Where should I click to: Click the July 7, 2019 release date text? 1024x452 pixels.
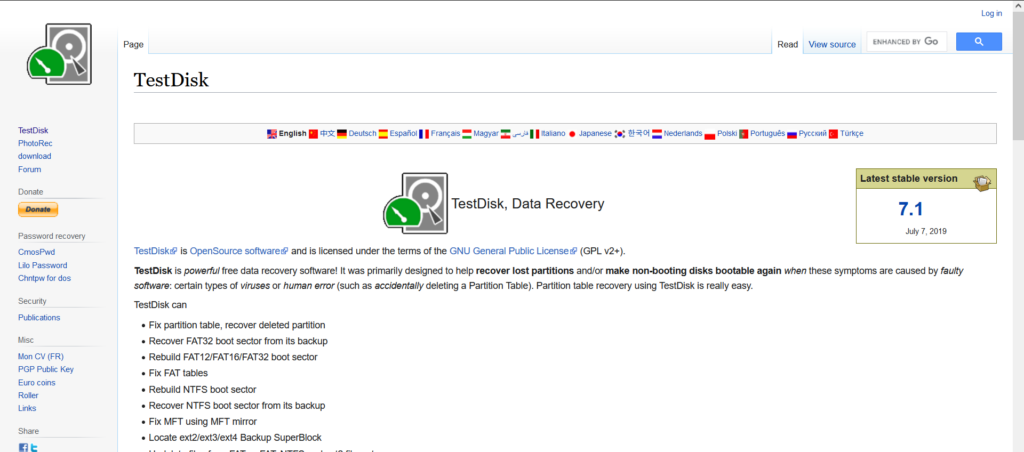tap(926, 231)
